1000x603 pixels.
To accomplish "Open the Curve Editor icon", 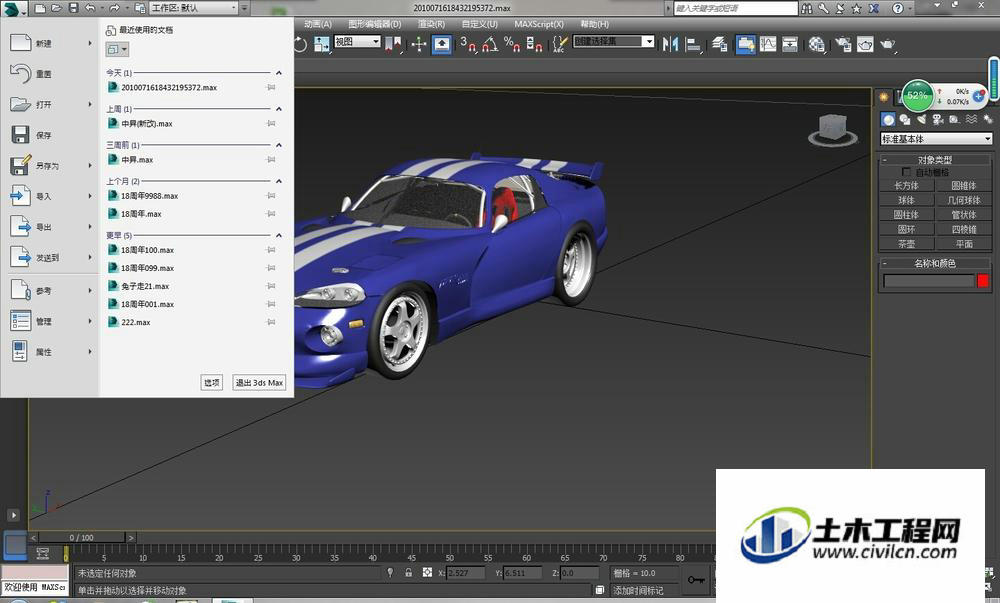I will pos(768,44).
